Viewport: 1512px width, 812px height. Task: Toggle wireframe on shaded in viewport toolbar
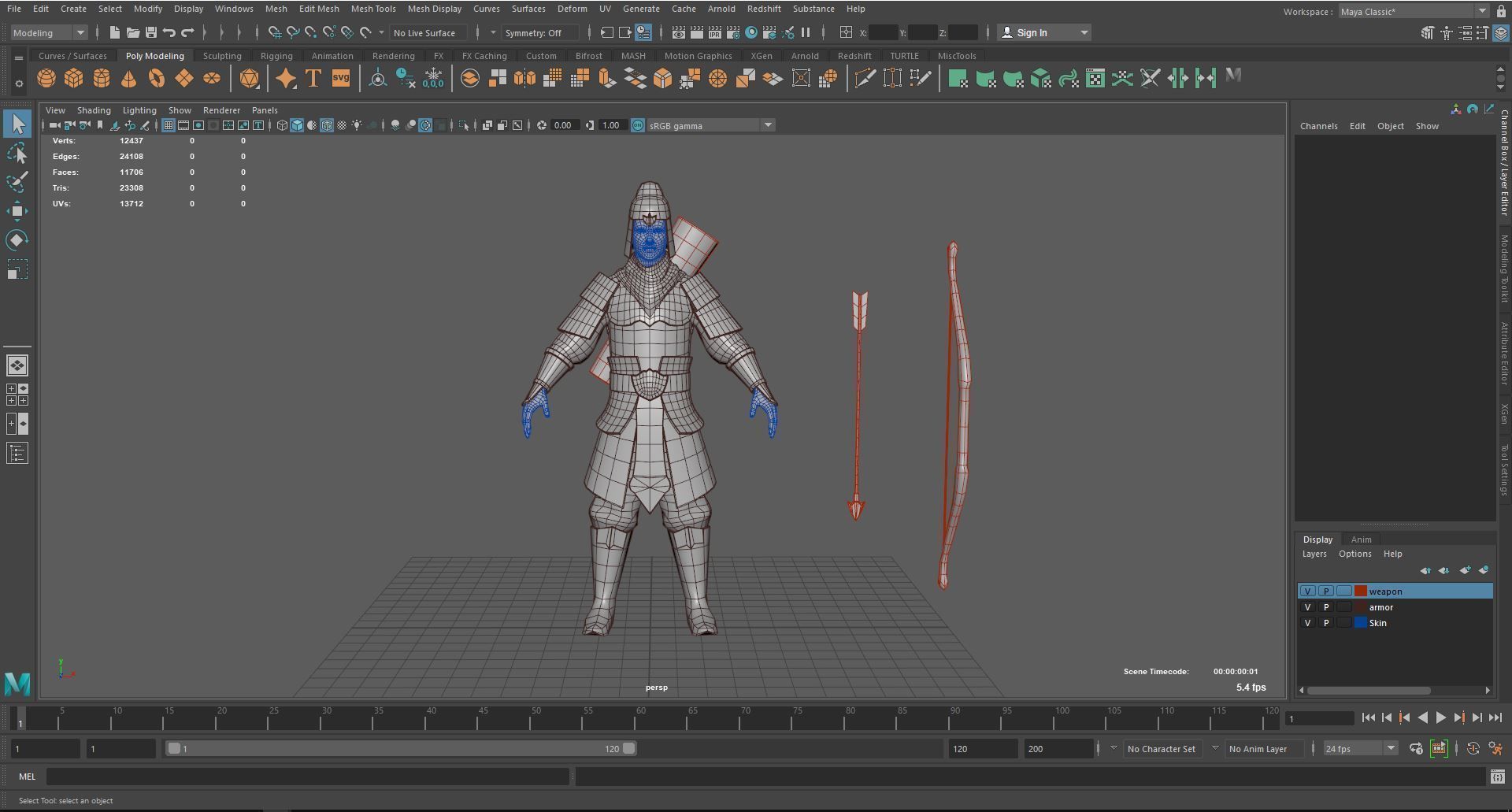pyautogui.click(x=327, y=125)
